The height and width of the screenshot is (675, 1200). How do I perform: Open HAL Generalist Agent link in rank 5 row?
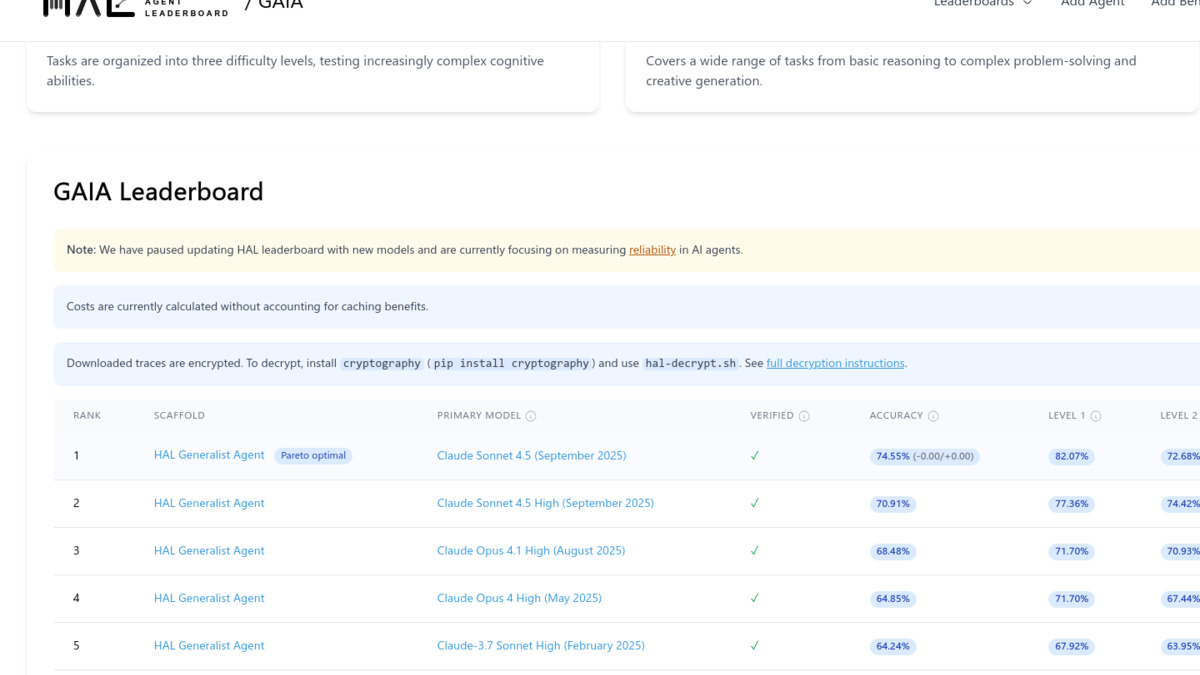(209, 646)
